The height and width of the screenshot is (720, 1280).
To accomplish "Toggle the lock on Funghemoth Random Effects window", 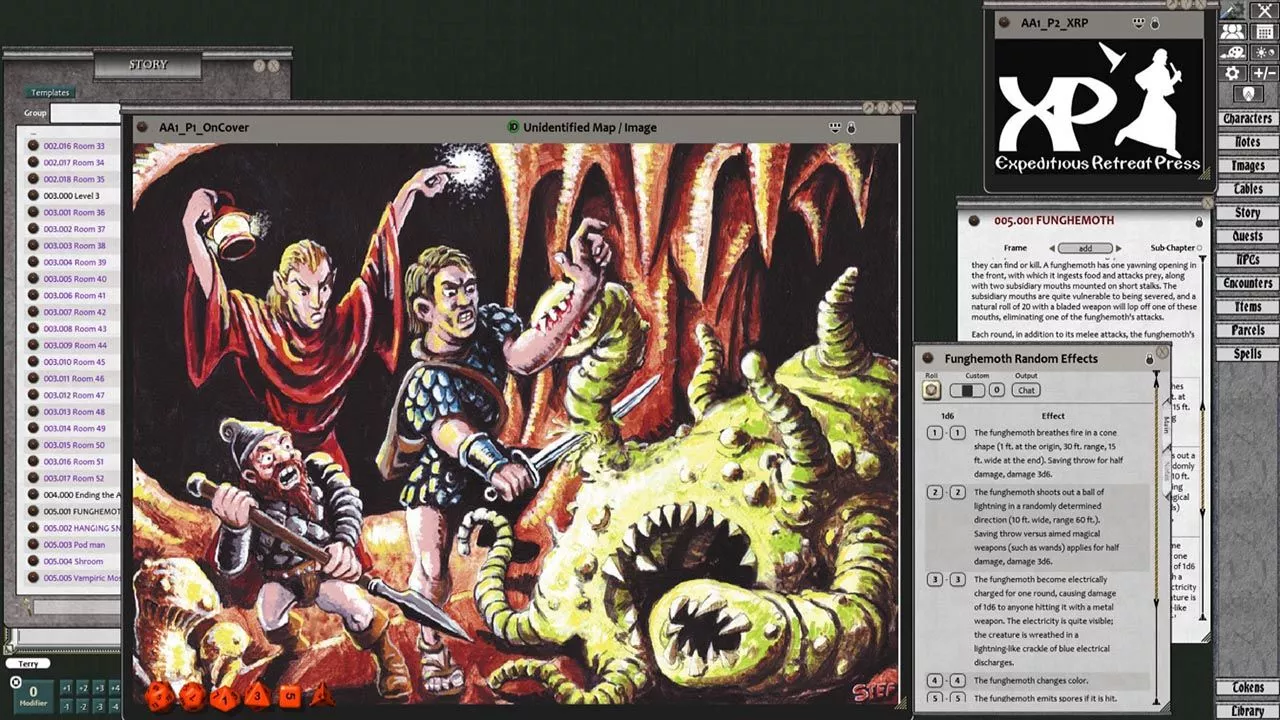I will (x=1149, y=359).
